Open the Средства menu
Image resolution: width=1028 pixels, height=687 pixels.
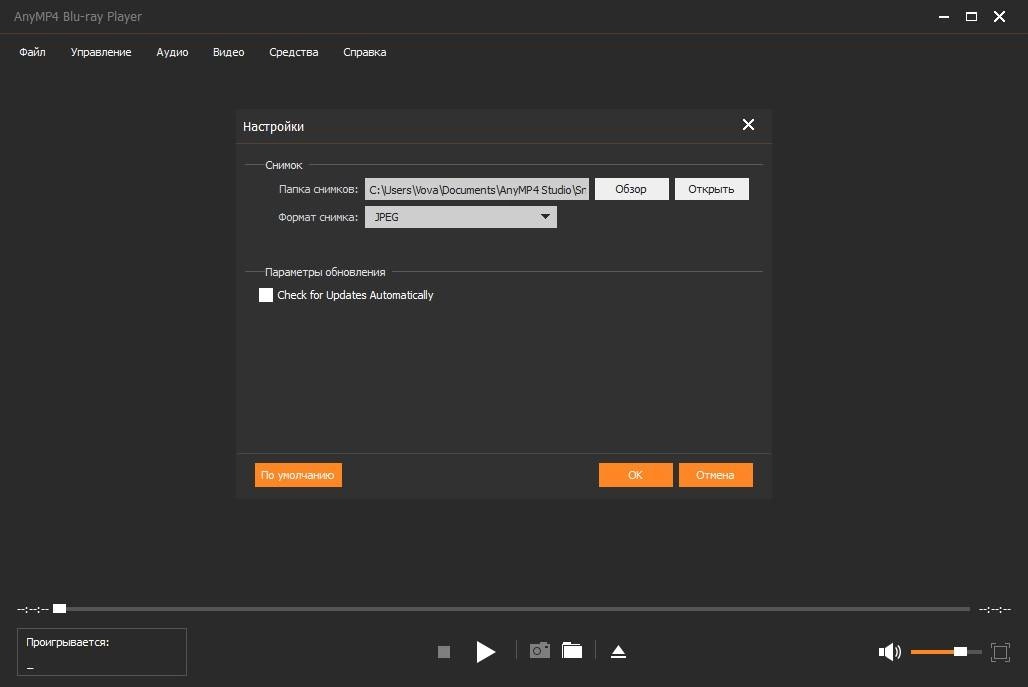[x=294, y=52]
